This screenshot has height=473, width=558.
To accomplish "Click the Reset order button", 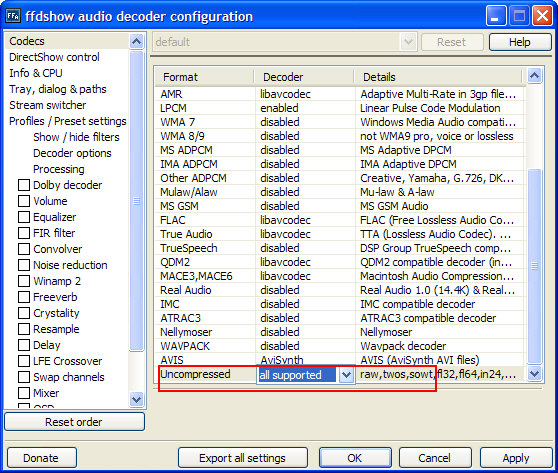I will (x=74, y=422).
